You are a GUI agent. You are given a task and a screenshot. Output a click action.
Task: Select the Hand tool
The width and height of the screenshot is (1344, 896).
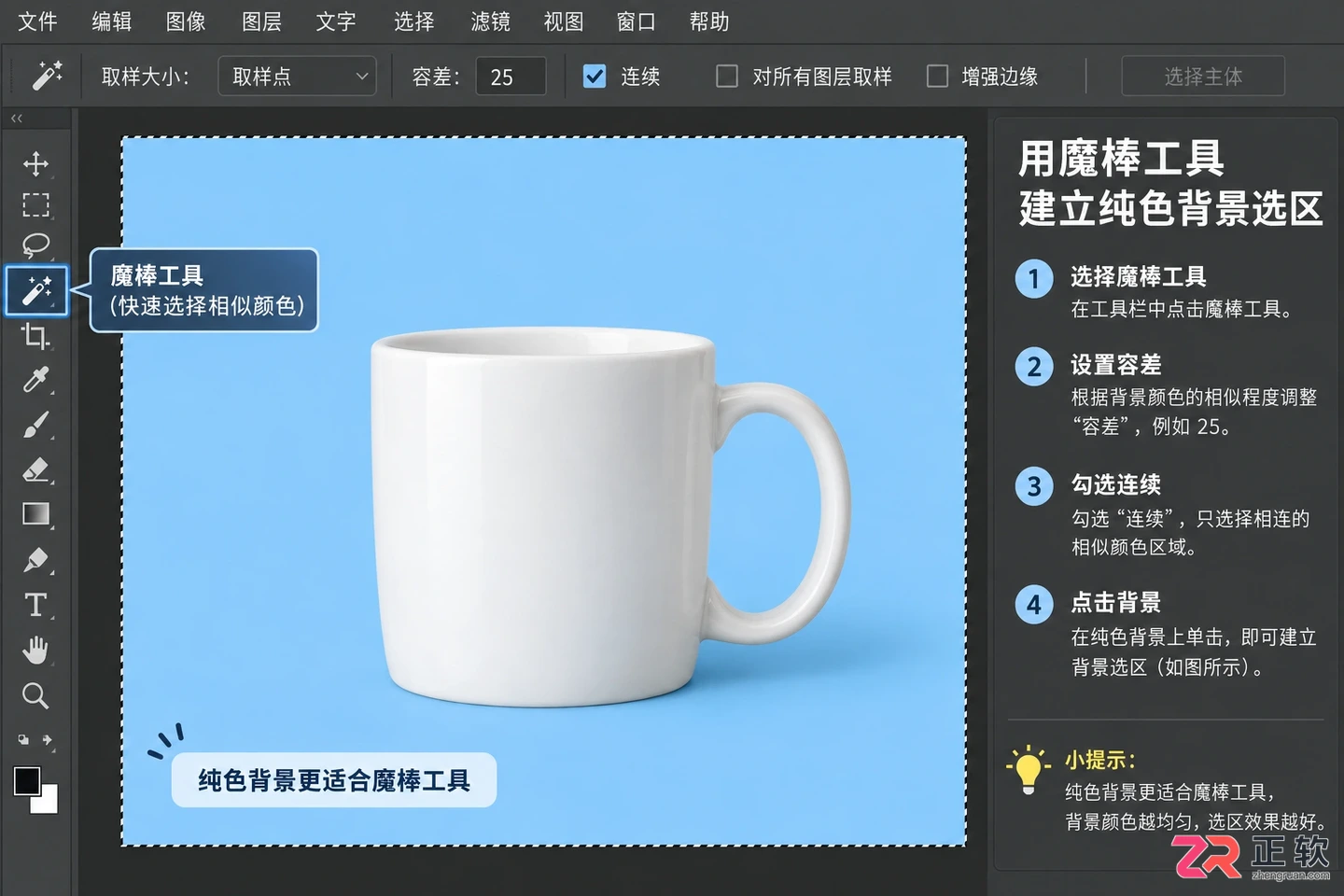pyautogui.click(x=35, y=651)
